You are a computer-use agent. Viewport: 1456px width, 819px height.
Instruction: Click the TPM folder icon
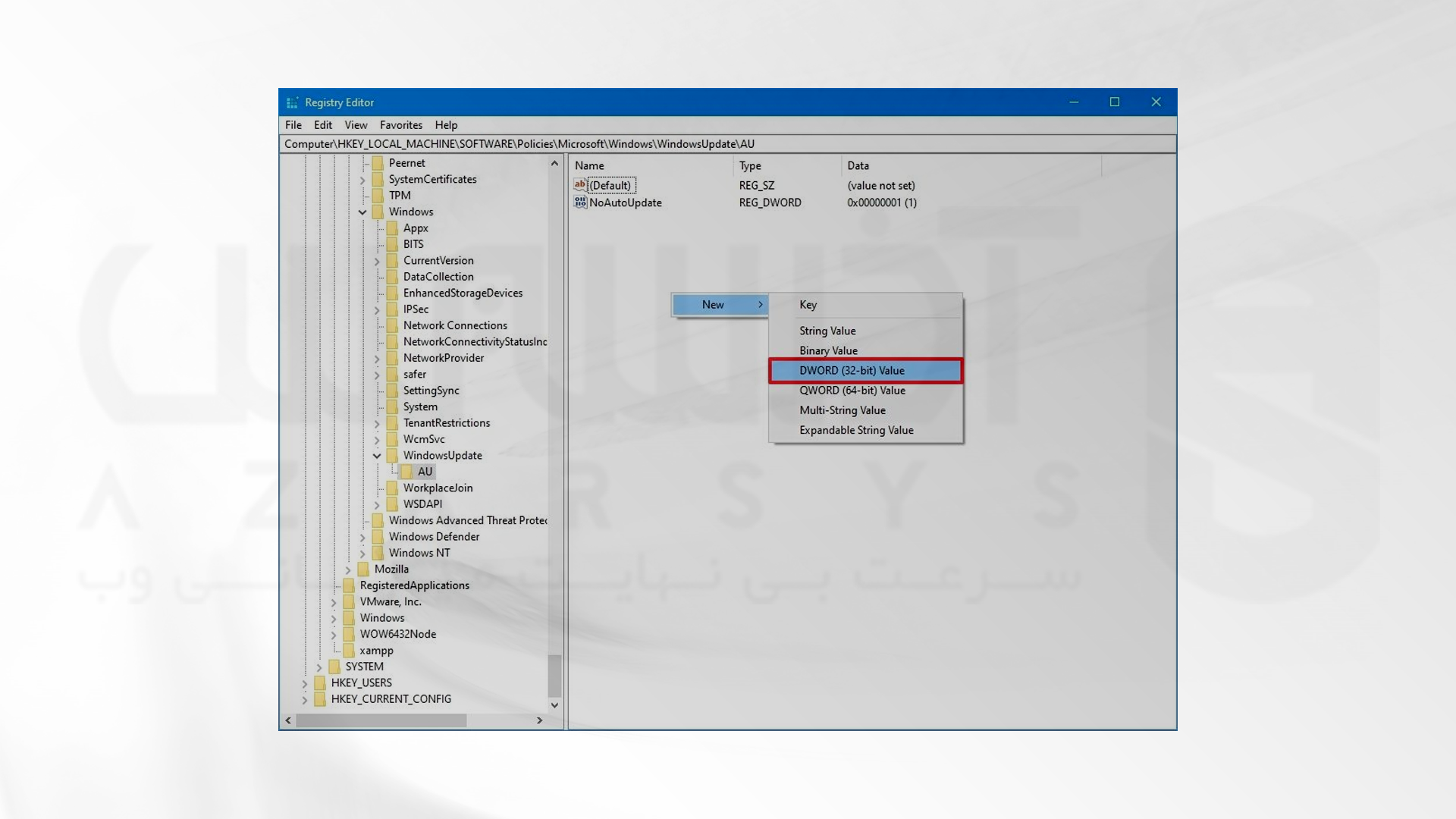click(x=378, y=196)
